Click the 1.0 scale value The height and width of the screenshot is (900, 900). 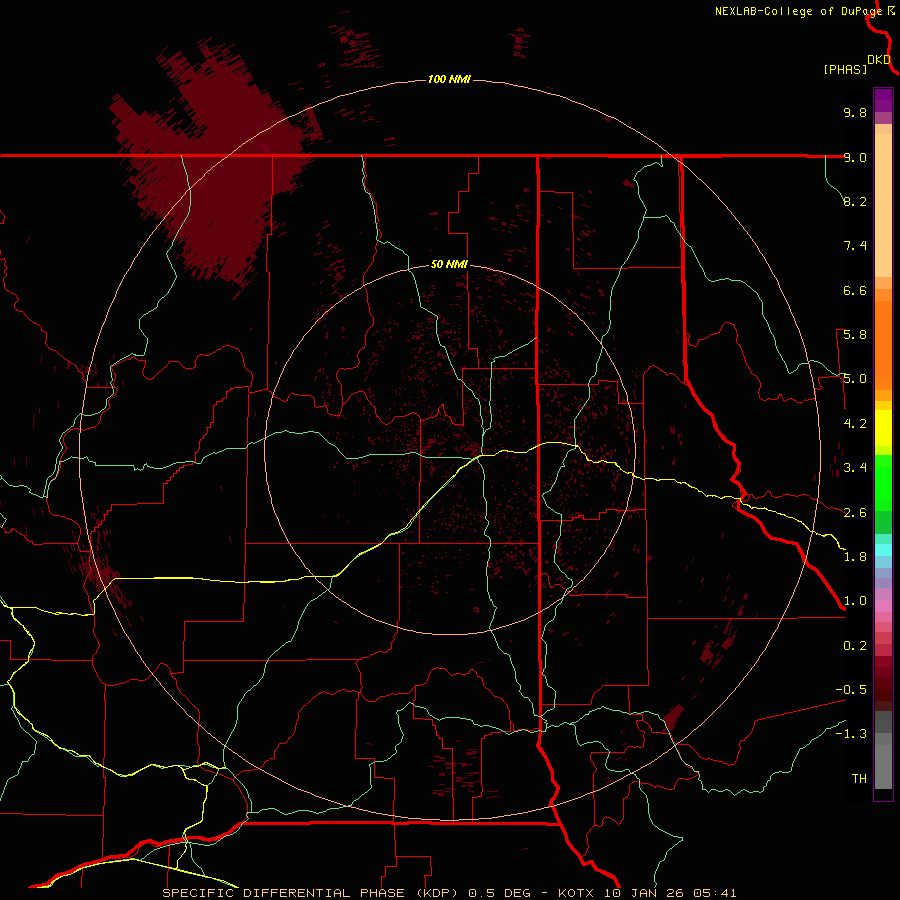tap(855, 601)
